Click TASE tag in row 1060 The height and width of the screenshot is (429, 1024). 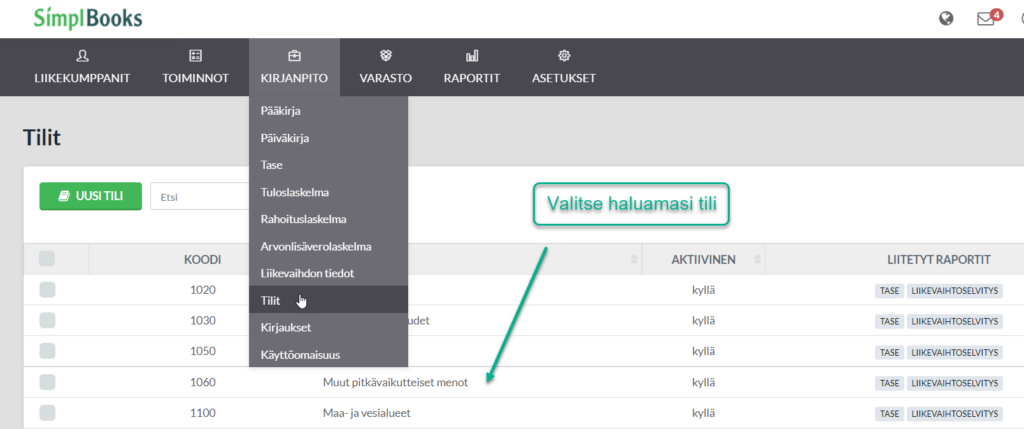(x=889, y=383)
